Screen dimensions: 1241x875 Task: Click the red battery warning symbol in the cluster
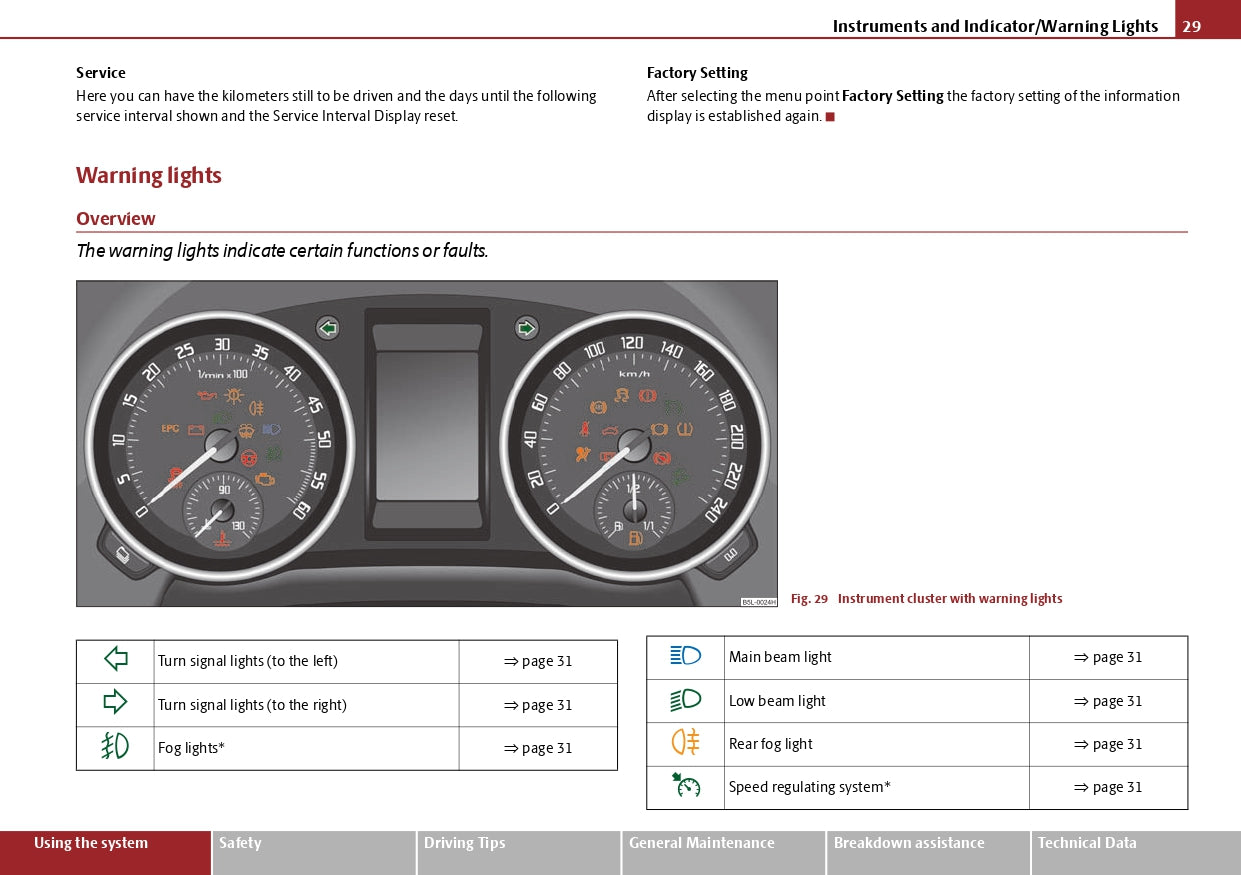196,431
